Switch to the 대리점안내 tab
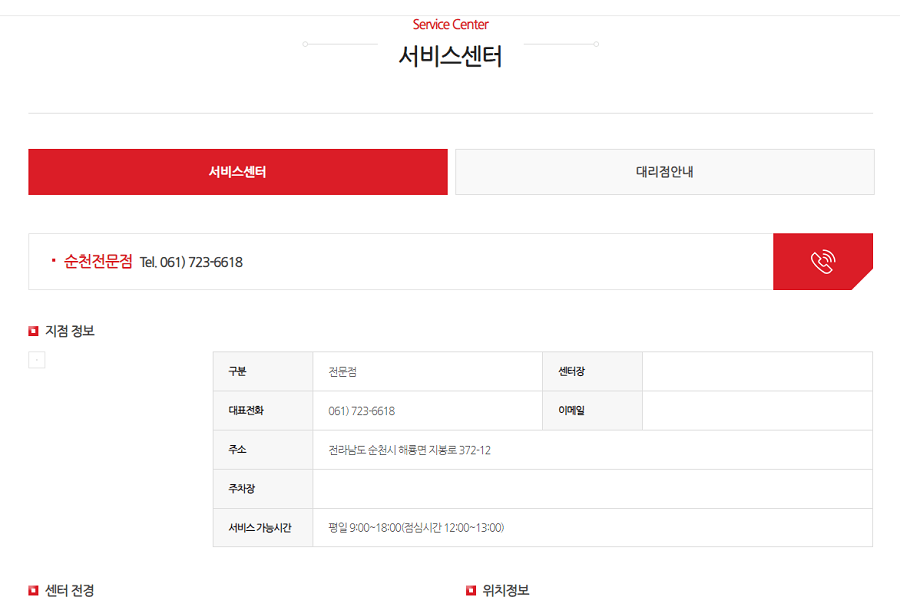 tap(663, 172)
